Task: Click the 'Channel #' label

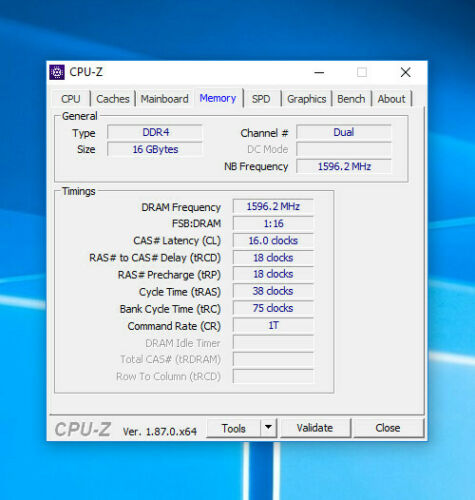Action: (x=264, y=133)
